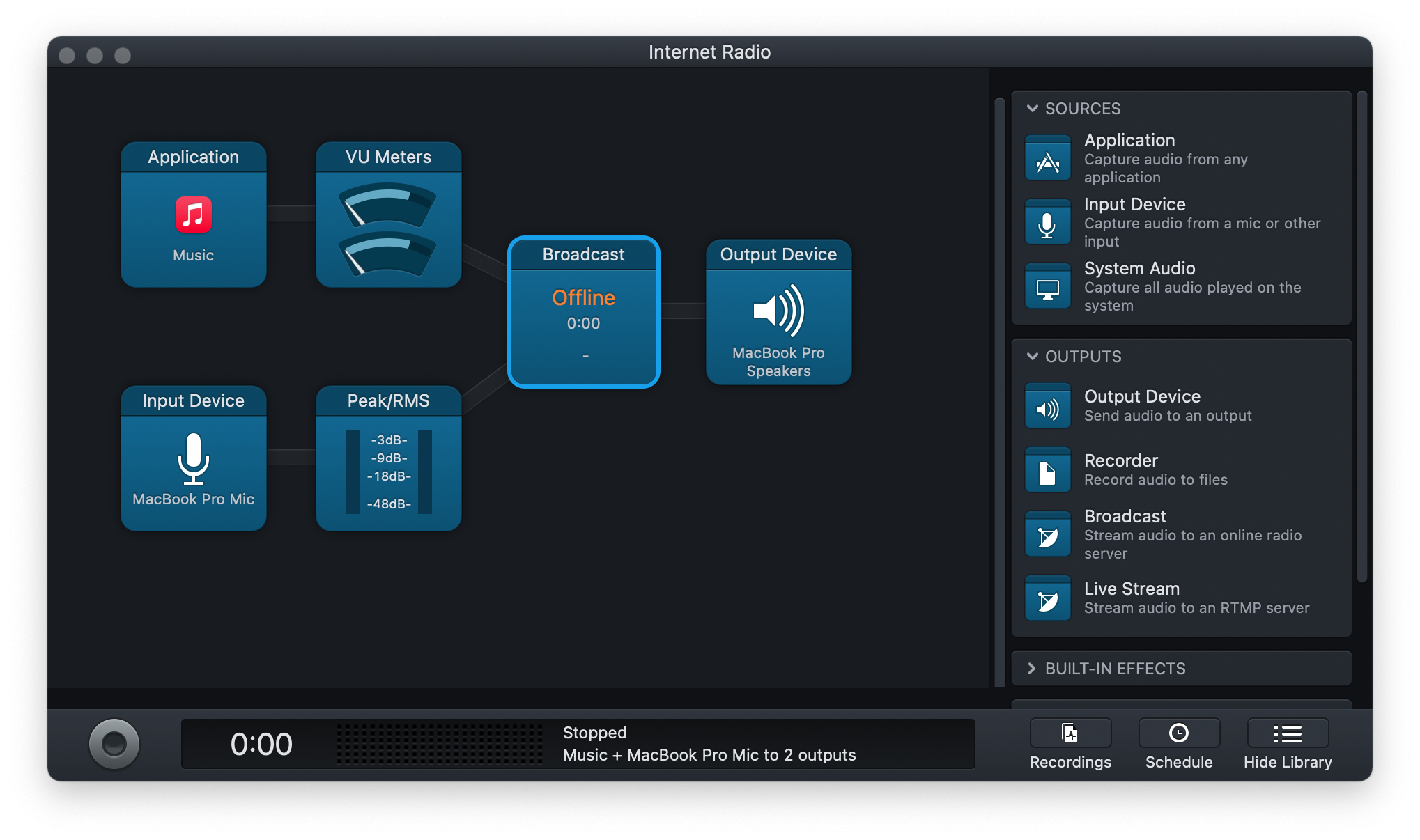
Task: Select the Output Device speaker icon in library
Action: click(1047, 406)
